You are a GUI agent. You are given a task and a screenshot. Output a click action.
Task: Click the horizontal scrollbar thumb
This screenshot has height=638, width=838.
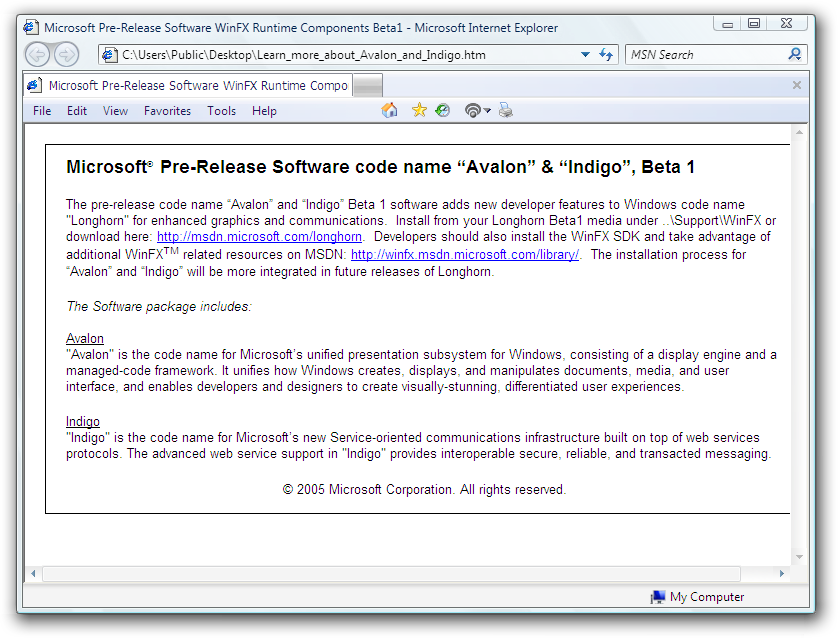coord(392,573)
